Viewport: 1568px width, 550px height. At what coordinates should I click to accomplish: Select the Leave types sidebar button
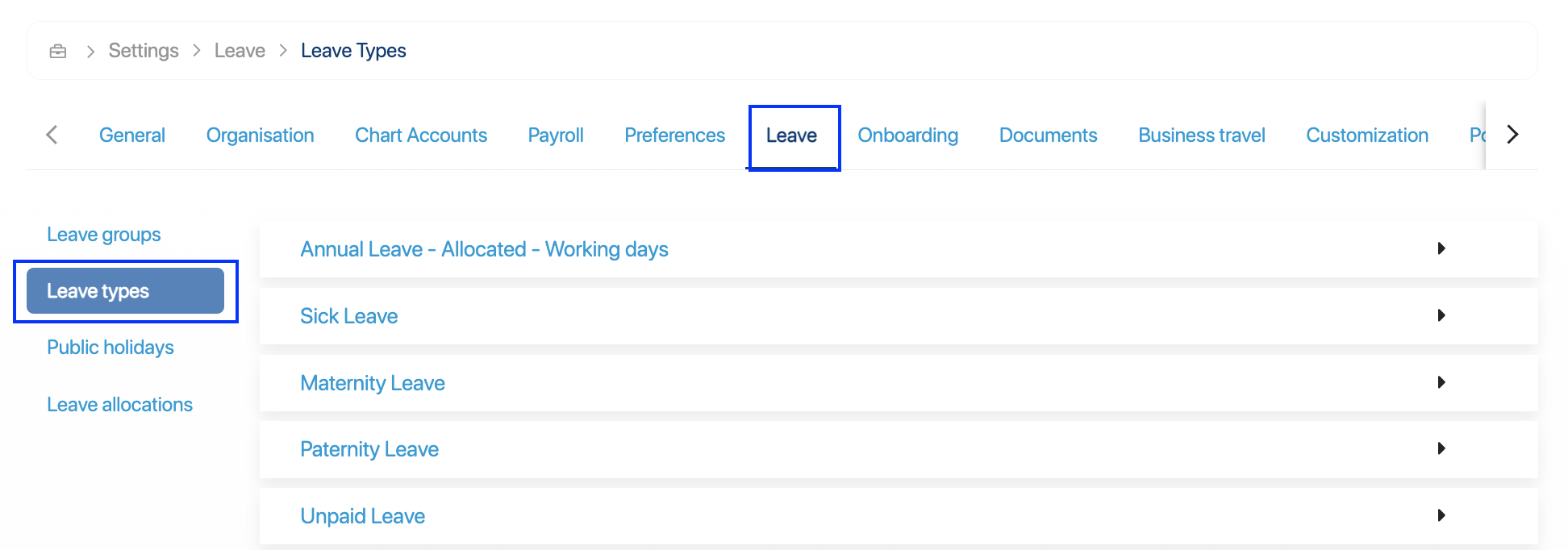[x=125, y=291]
